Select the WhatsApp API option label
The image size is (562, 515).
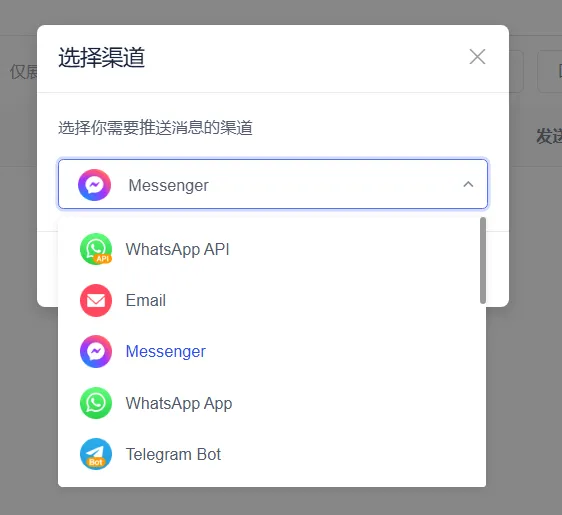tap(177, 249)
